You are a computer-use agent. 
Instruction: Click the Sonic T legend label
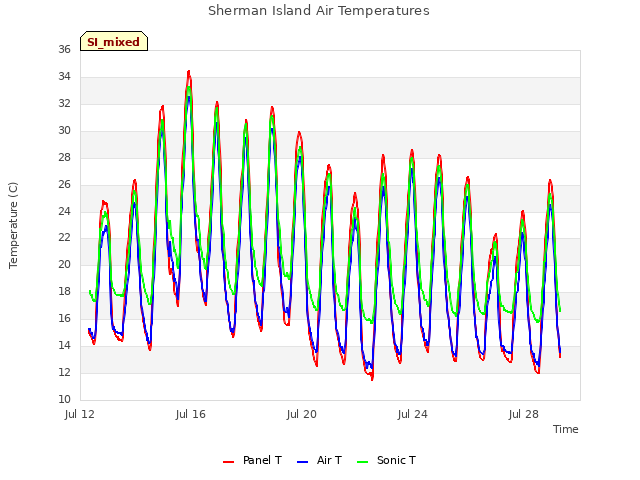pyautogui.click(x=396, y=460)
